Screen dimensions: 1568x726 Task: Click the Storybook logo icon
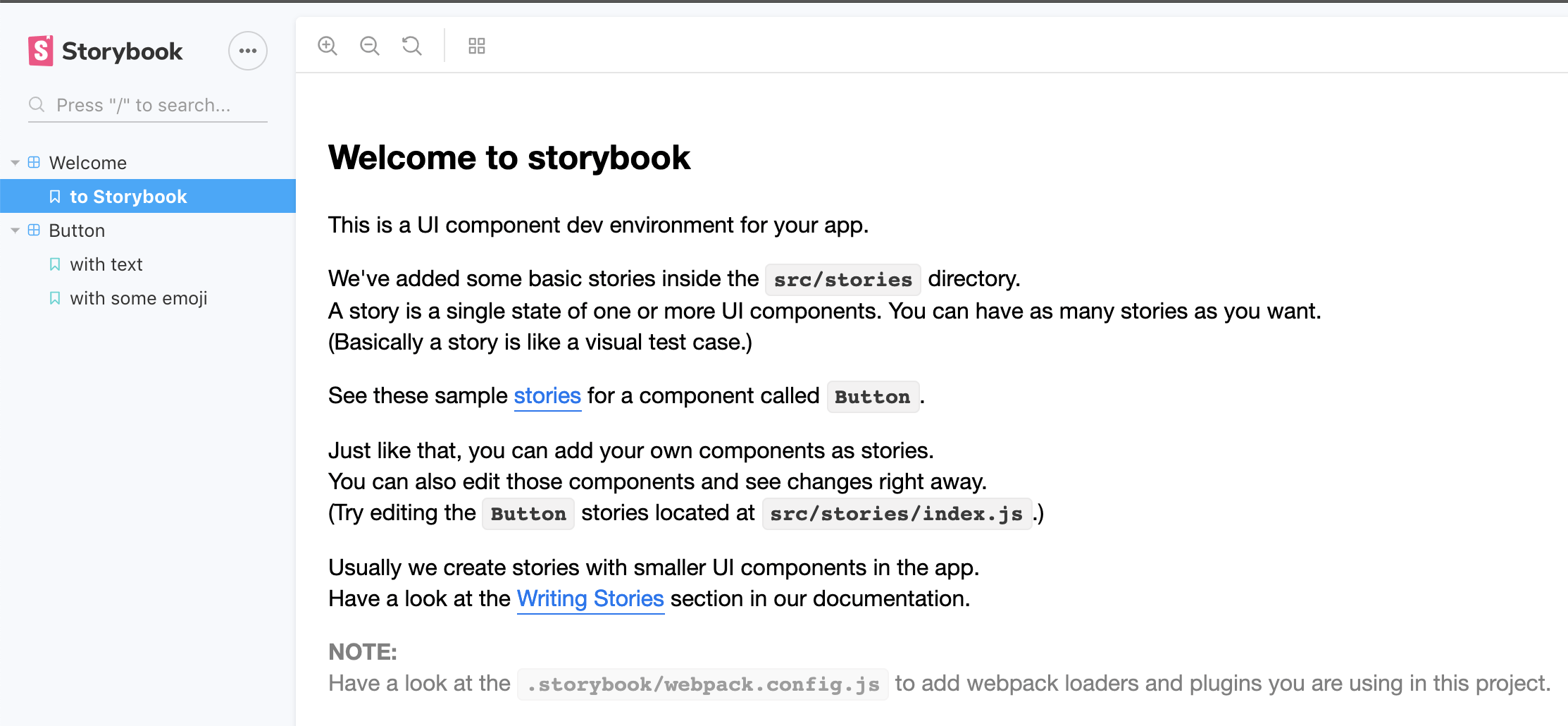pyautogui.click(x=41, y=51)
